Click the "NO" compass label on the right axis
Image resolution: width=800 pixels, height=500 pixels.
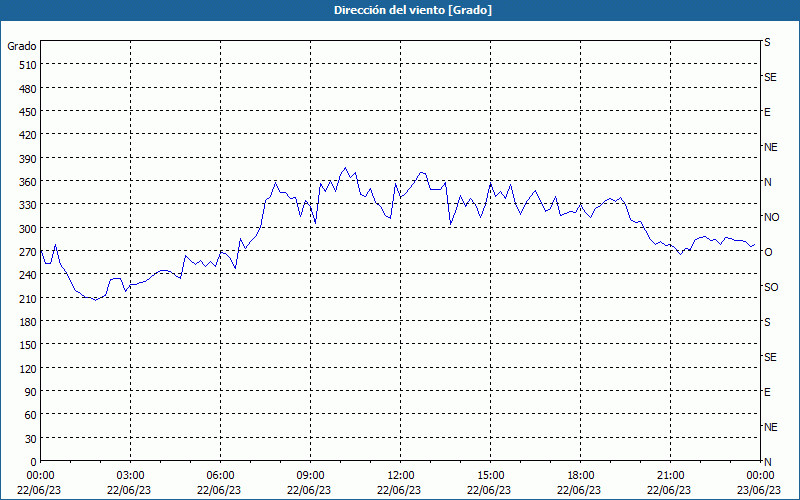(771, 217)
